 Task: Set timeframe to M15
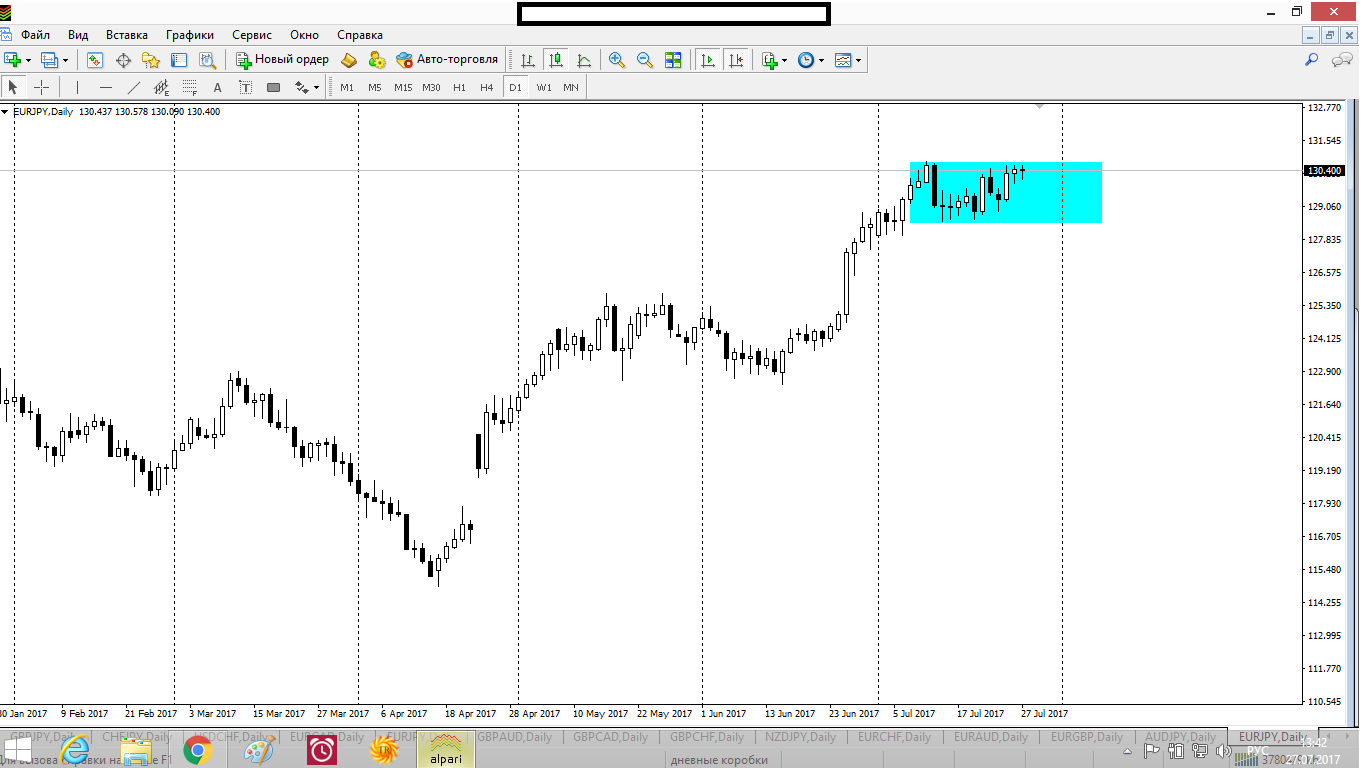[403, 87]
